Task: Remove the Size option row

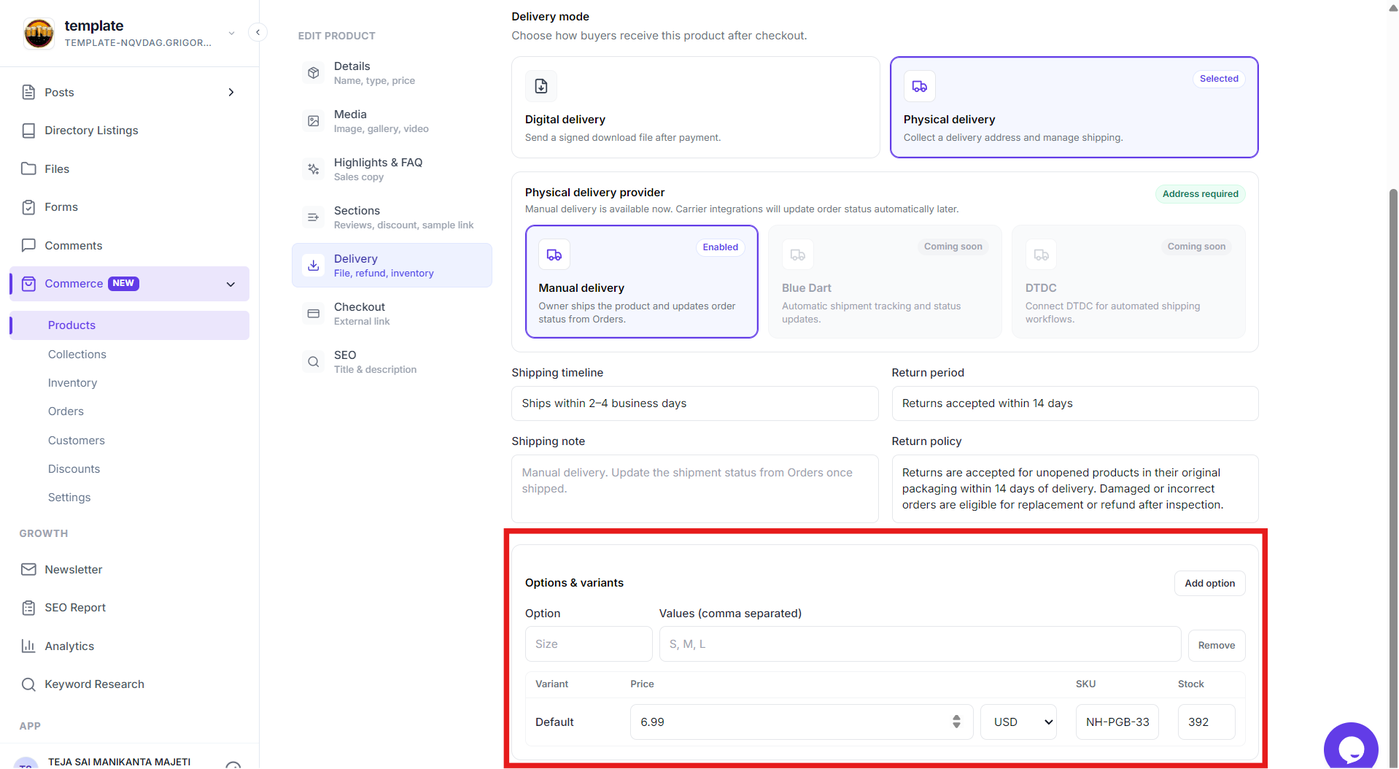Action: (x=1216, y=645)
